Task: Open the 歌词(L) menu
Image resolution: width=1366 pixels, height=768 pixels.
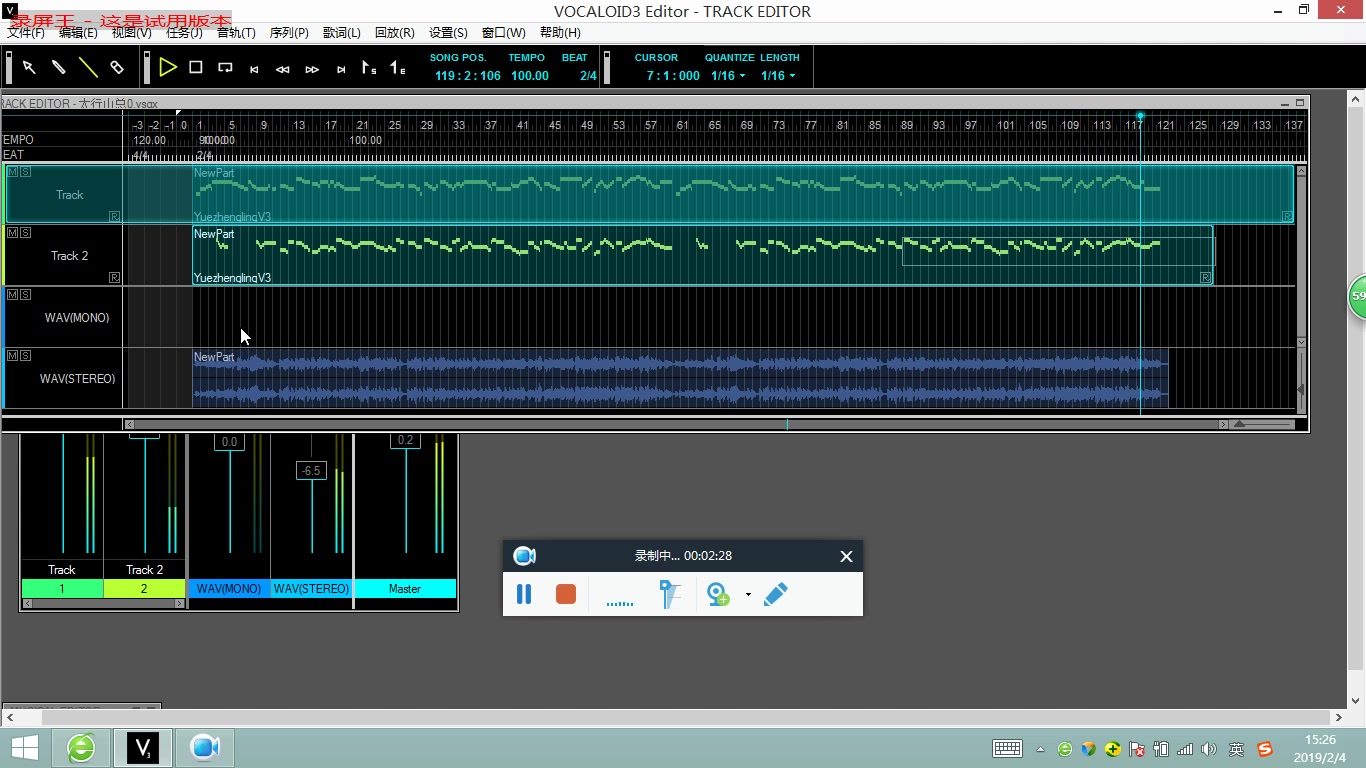Action: (x=342, y=33)
